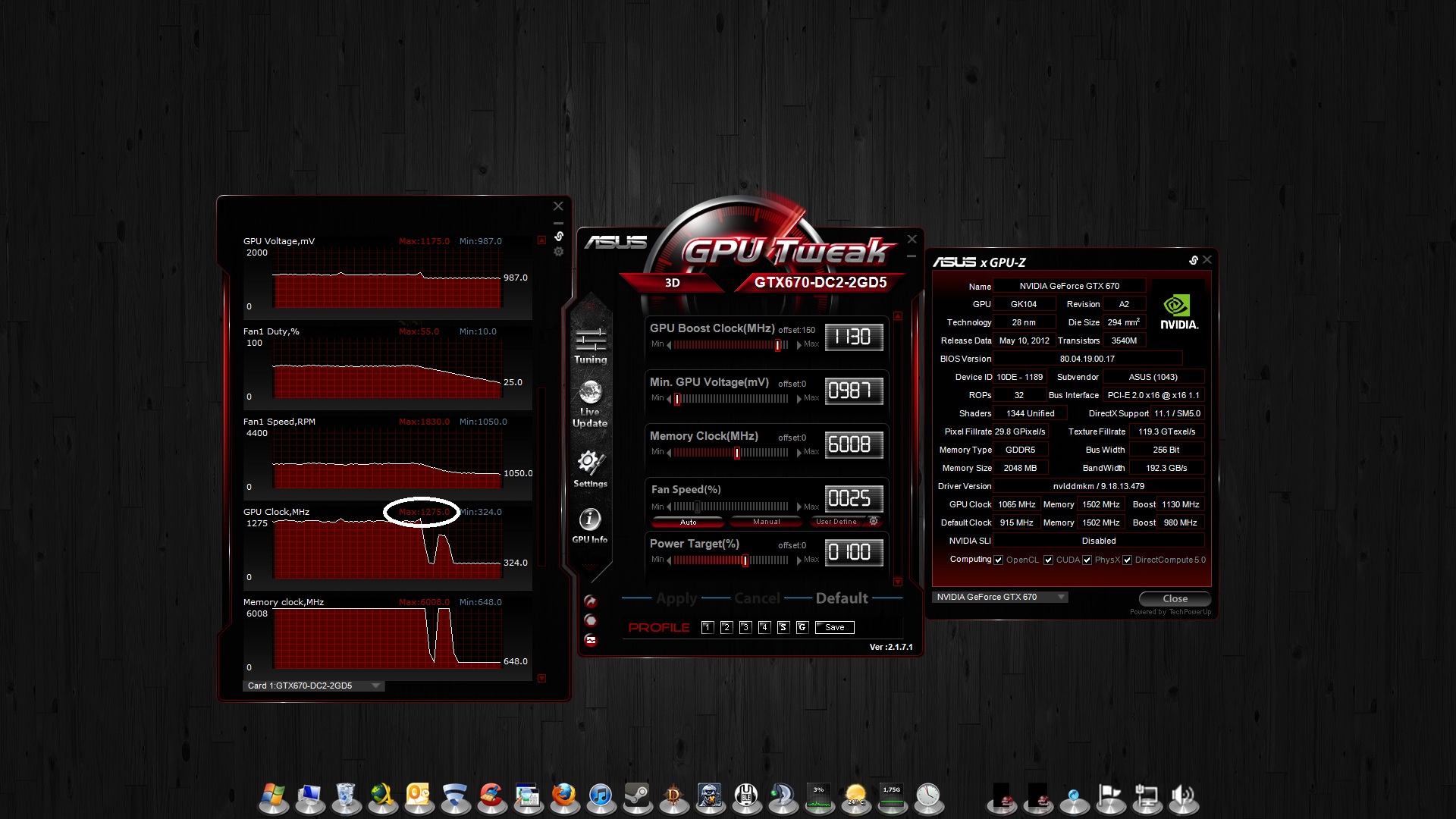
Task: Click the monitor panel scroll-up arrow
Action: click(x=541, y=240)
